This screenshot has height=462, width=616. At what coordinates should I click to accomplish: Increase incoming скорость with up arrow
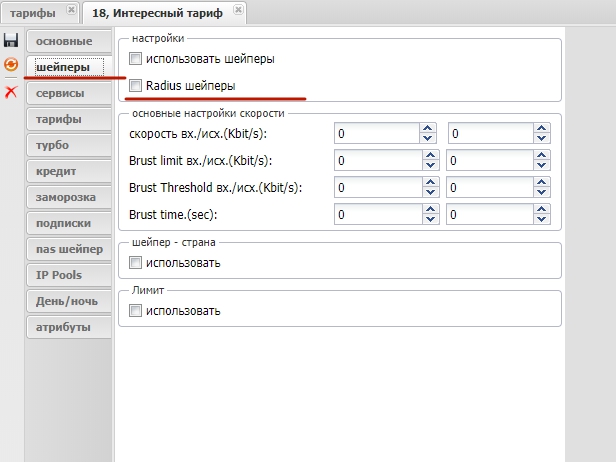coord(428,128)
